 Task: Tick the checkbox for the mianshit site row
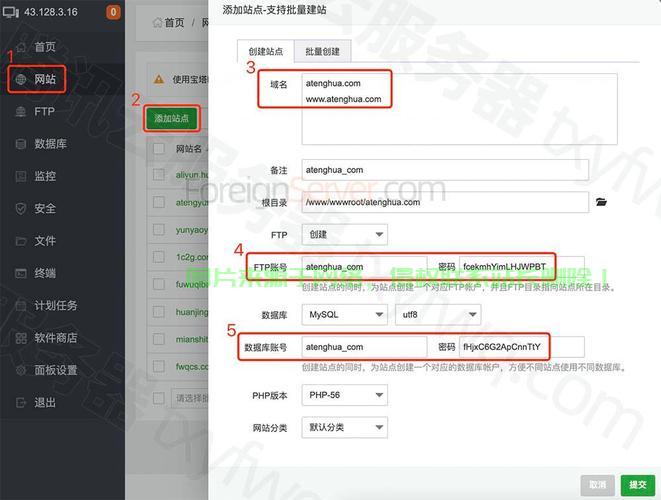coord(159,339)
